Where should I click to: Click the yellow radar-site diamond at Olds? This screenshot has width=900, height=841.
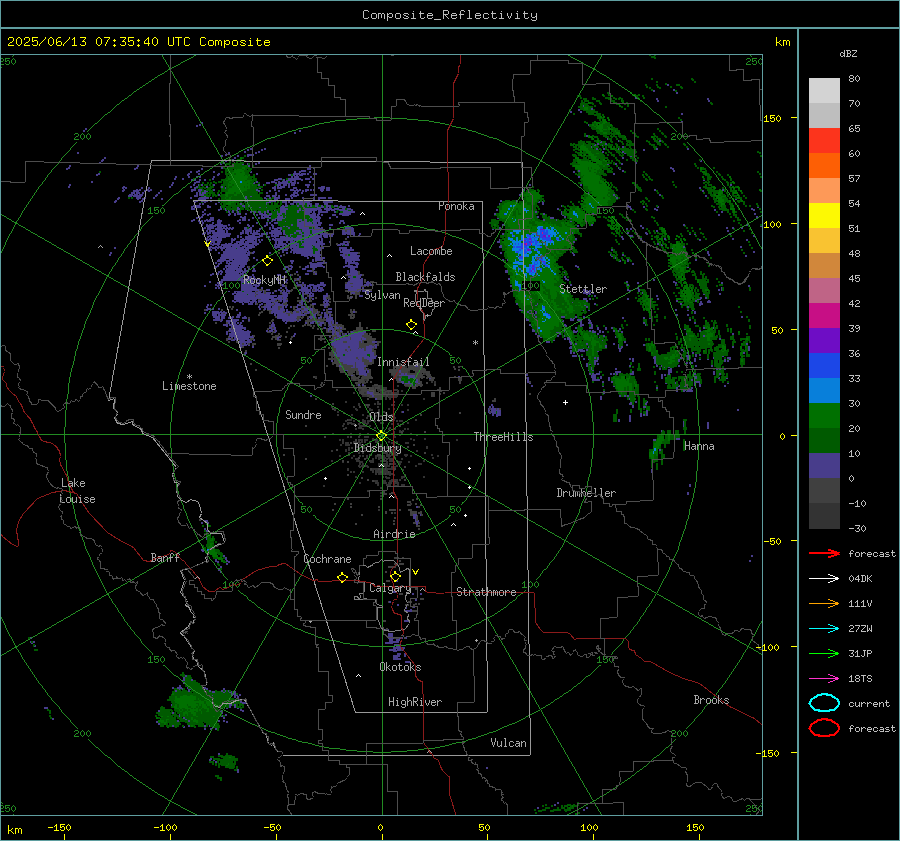(381, 436)
